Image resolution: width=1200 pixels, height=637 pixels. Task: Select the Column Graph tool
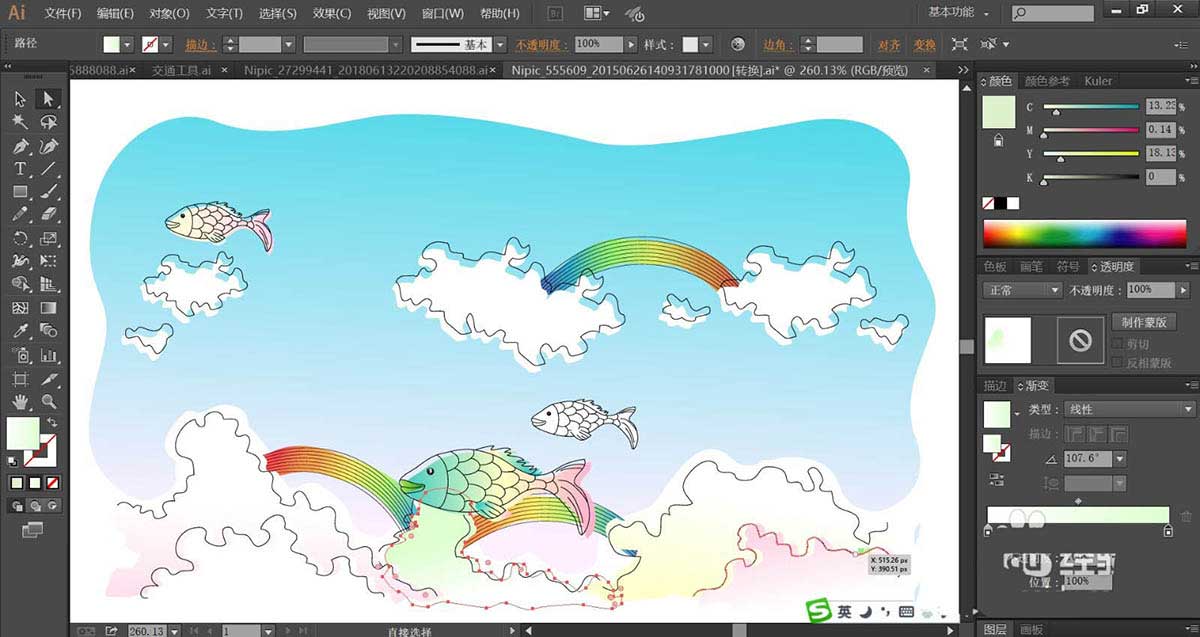[x=47, y=355]
